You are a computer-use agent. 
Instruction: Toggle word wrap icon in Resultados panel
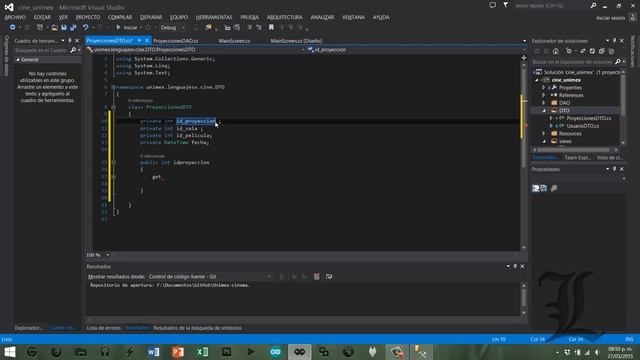[329, 276]
